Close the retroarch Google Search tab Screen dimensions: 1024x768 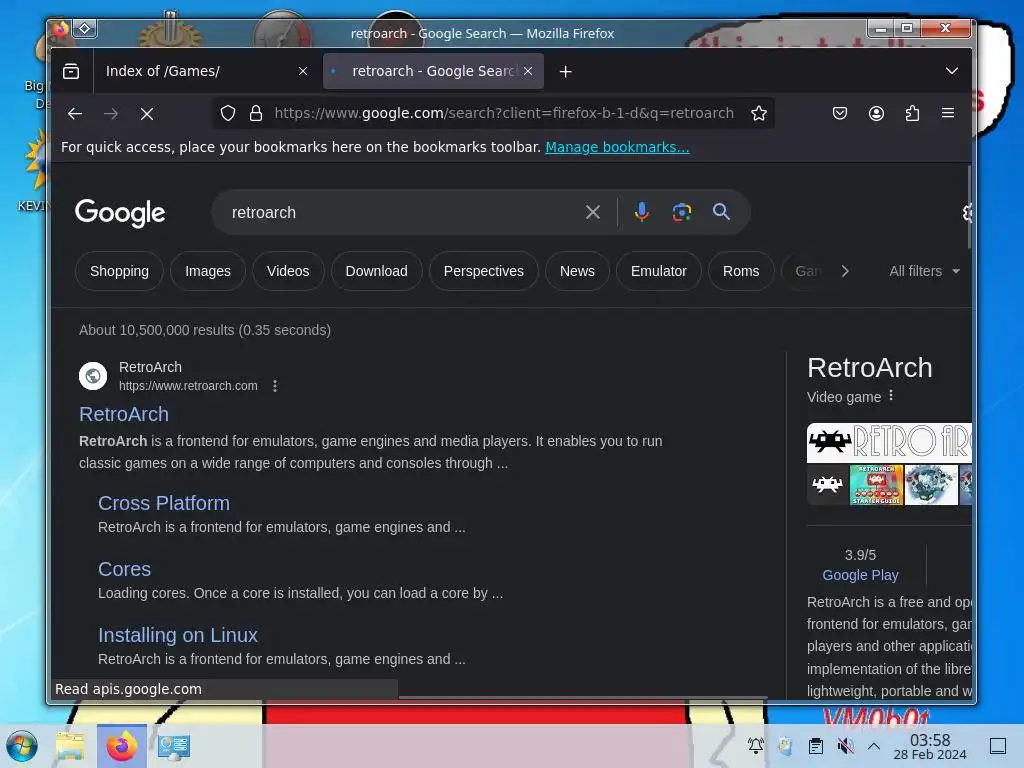point(528,71)
